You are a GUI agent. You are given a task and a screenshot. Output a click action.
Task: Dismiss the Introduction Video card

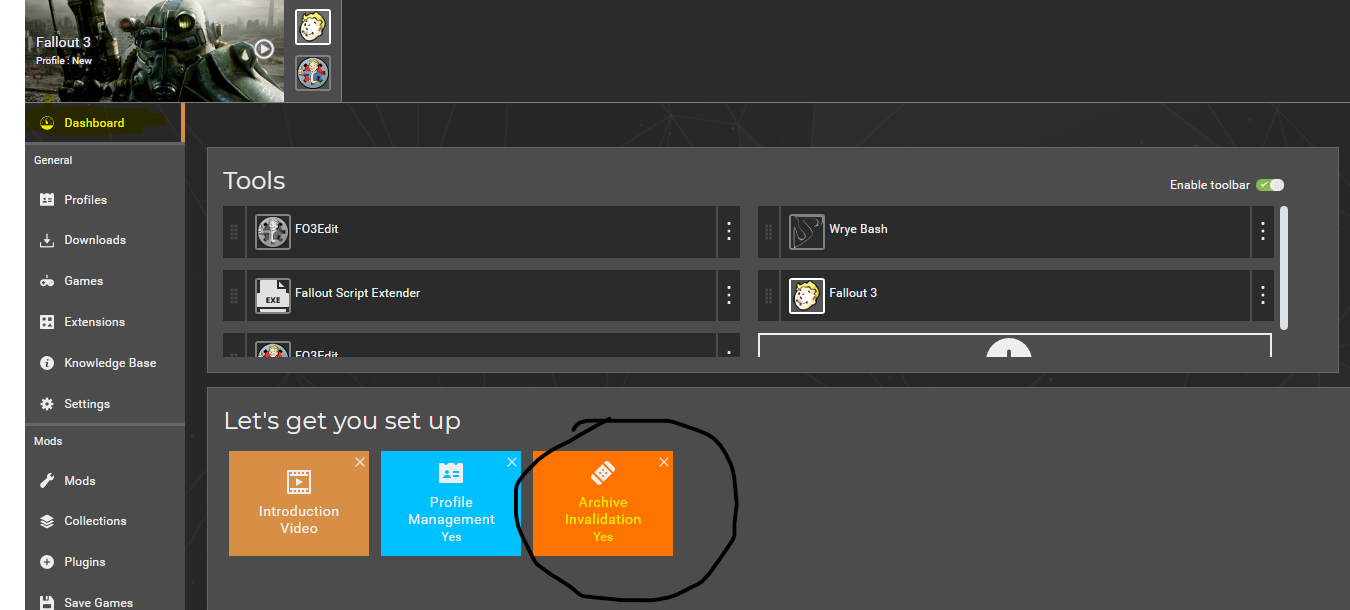(x=360, y=462)
